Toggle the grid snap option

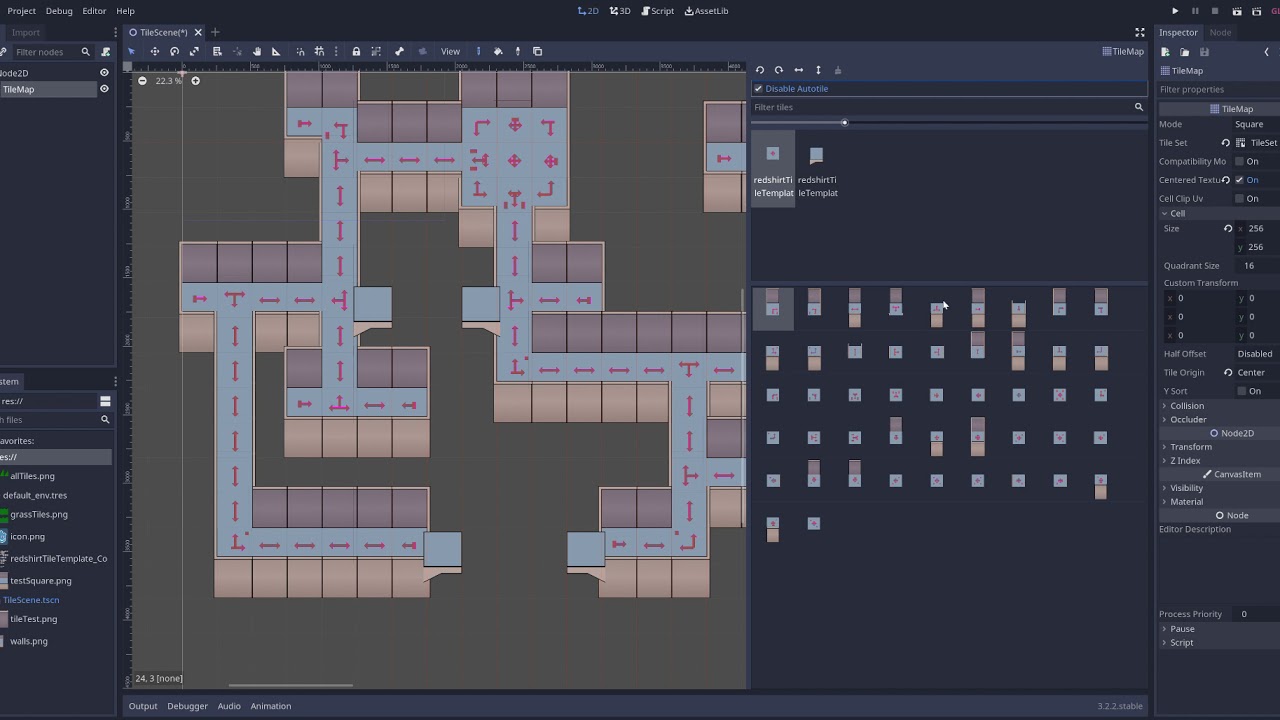click(319, 51)
